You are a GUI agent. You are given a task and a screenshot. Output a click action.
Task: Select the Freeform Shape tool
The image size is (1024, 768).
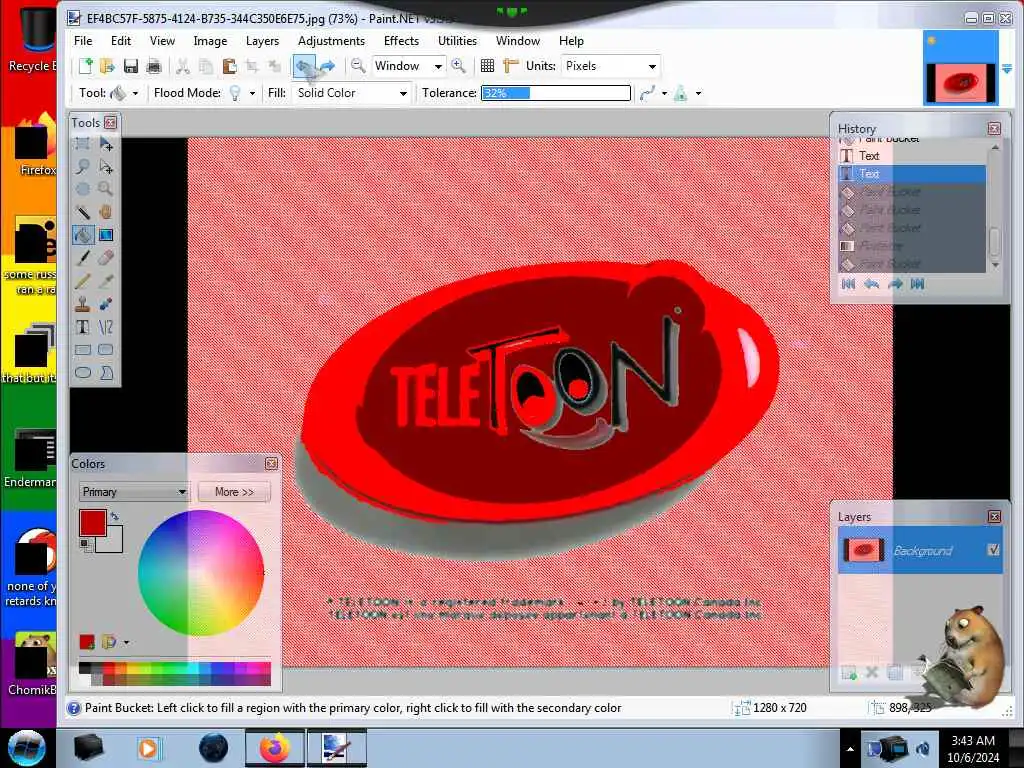tap(106, 373)
